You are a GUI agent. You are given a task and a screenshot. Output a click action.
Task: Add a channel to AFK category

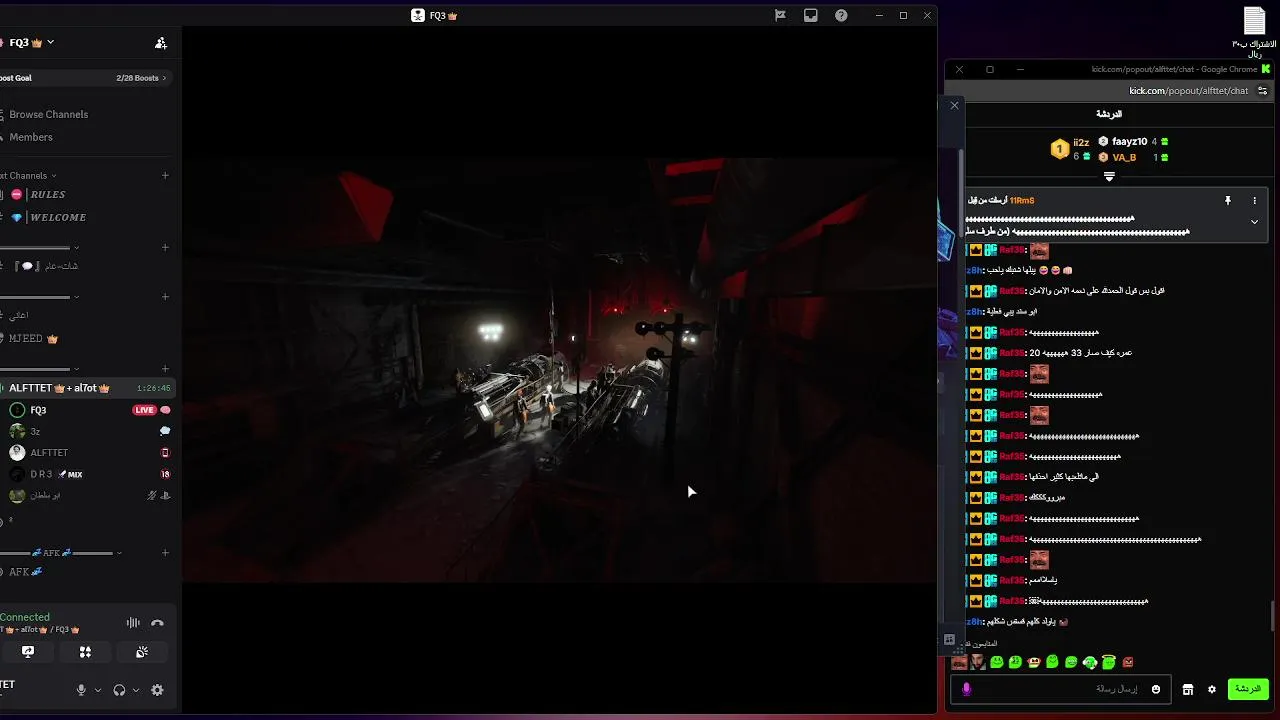(165, 553)
